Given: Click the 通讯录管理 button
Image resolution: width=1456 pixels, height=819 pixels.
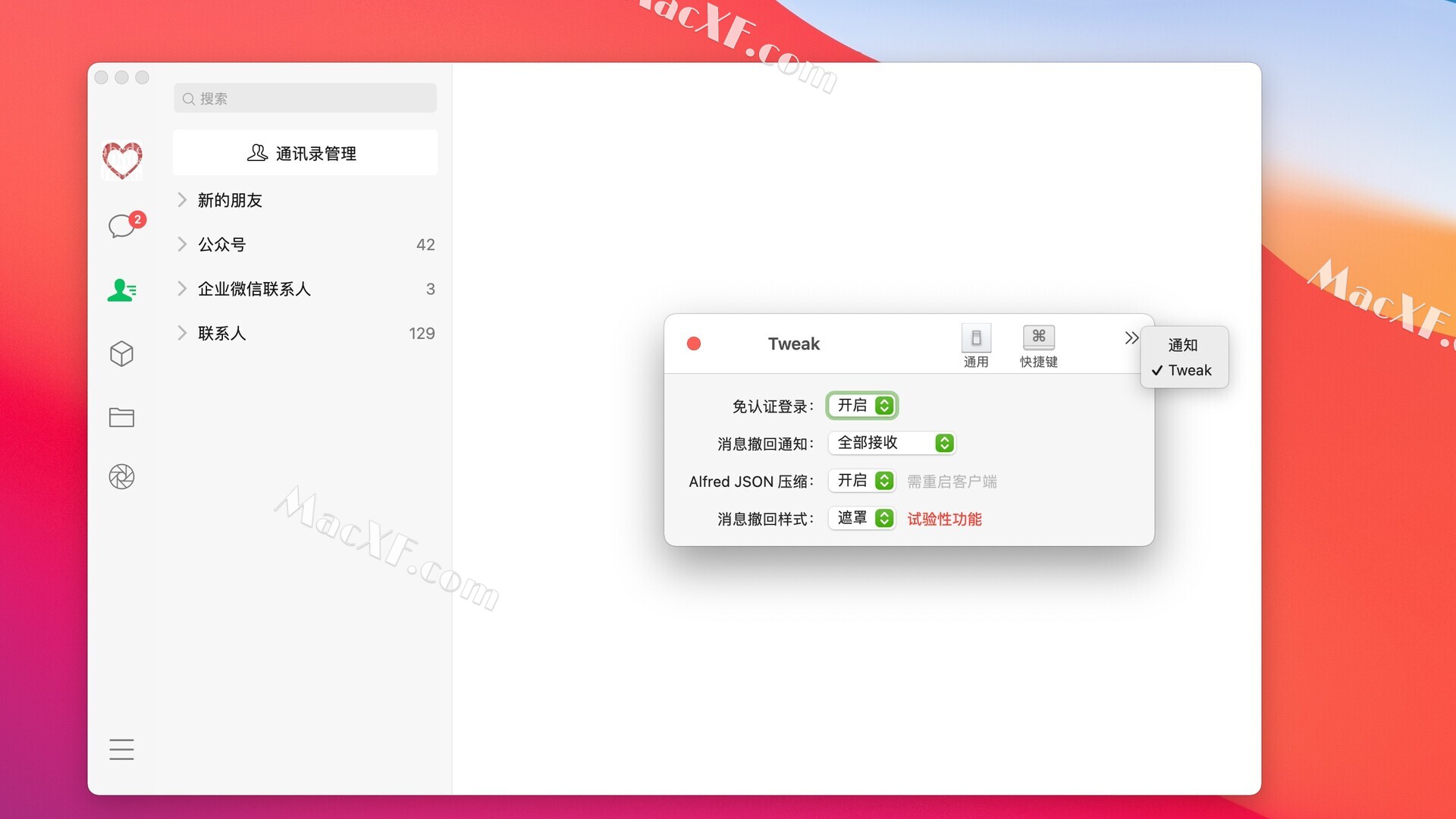Looking at the screenshot, I should [x=305, y=153].
